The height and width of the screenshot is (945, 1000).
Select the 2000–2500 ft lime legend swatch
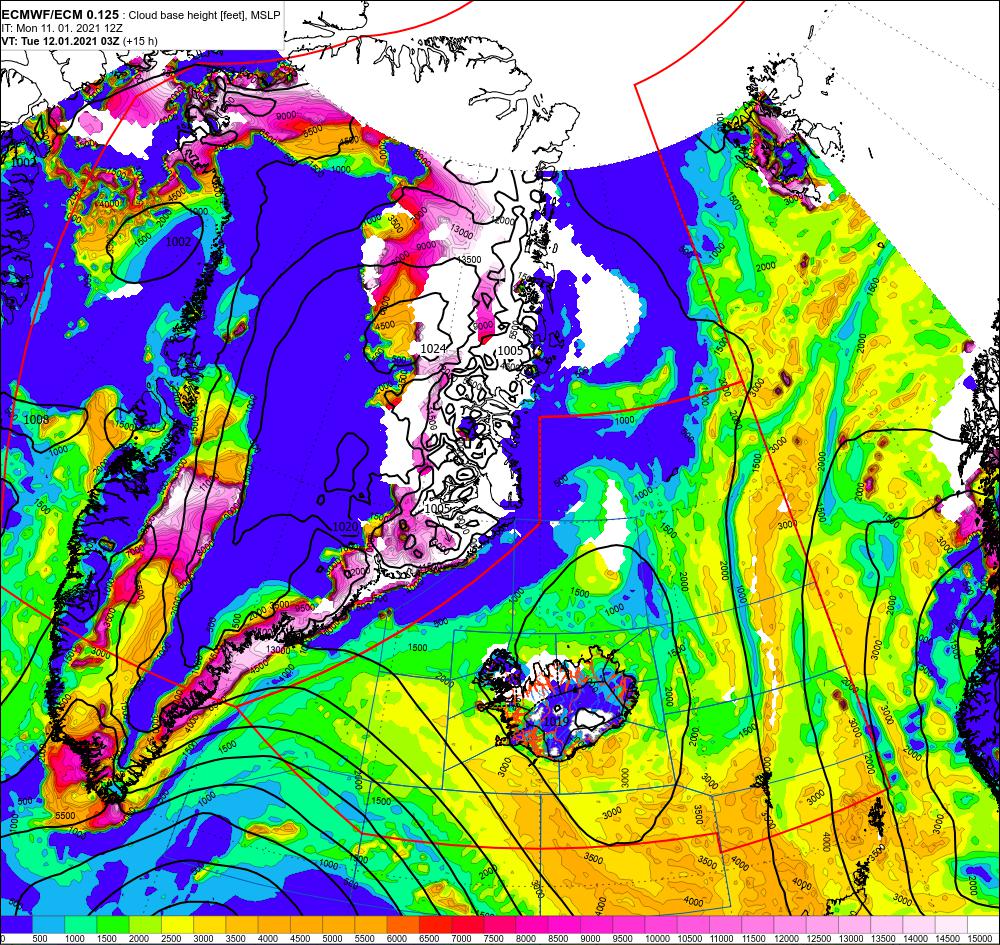[145, 924]
